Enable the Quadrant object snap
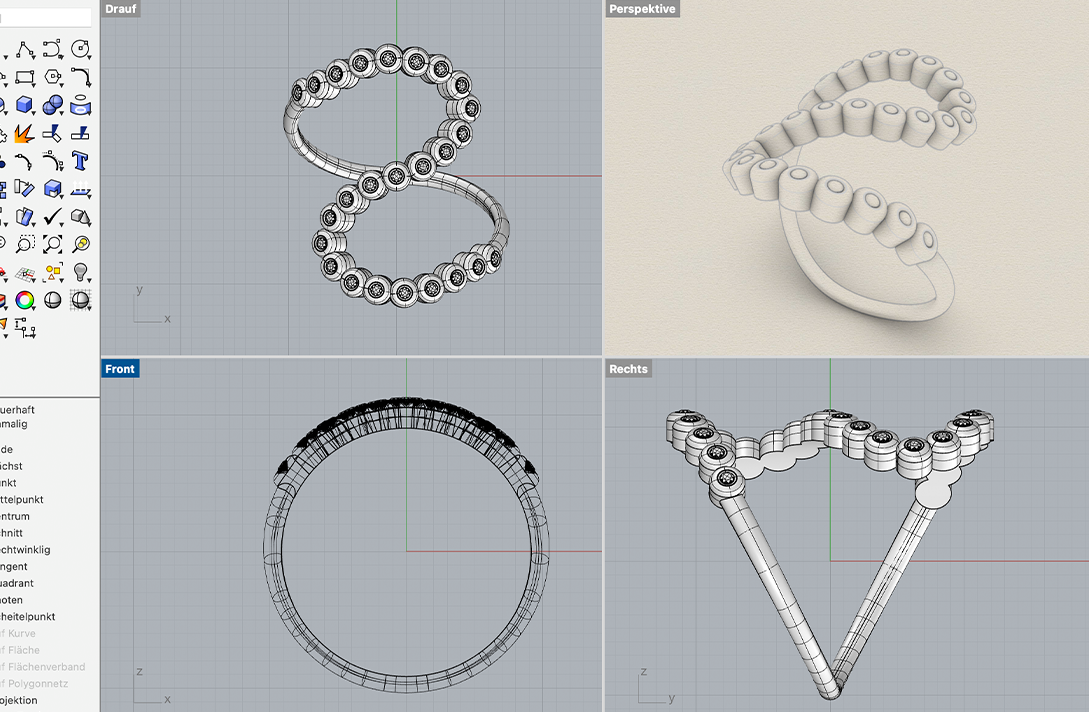Viewport: 1089px width, 712px height. (16, 583)
